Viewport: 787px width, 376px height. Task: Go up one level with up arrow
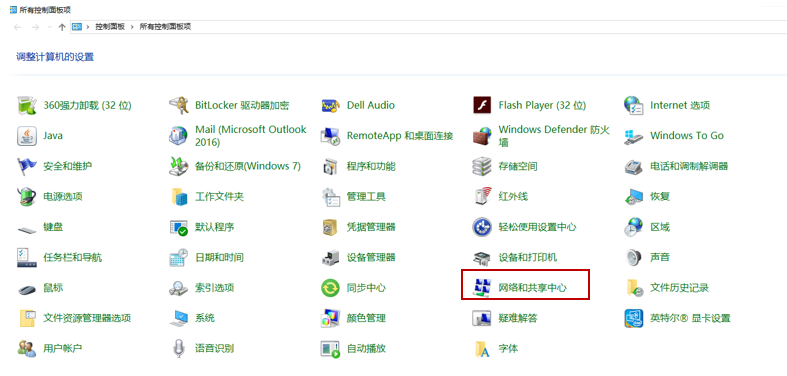pos(62,27)
